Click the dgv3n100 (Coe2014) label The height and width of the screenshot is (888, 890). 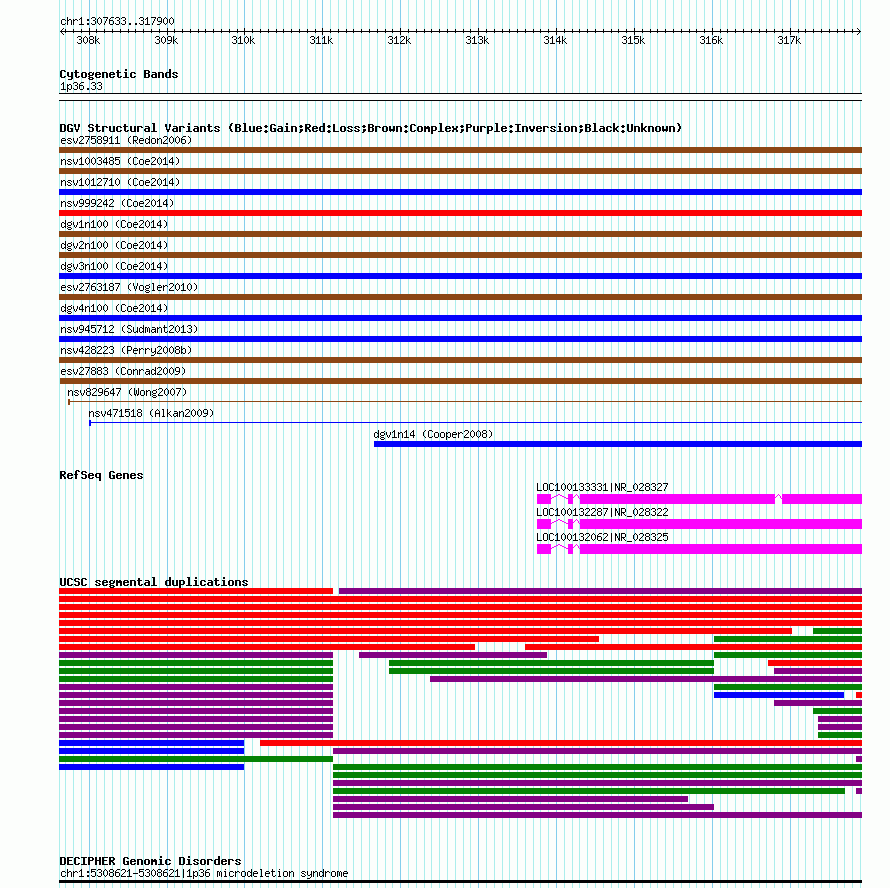[114, 266]
